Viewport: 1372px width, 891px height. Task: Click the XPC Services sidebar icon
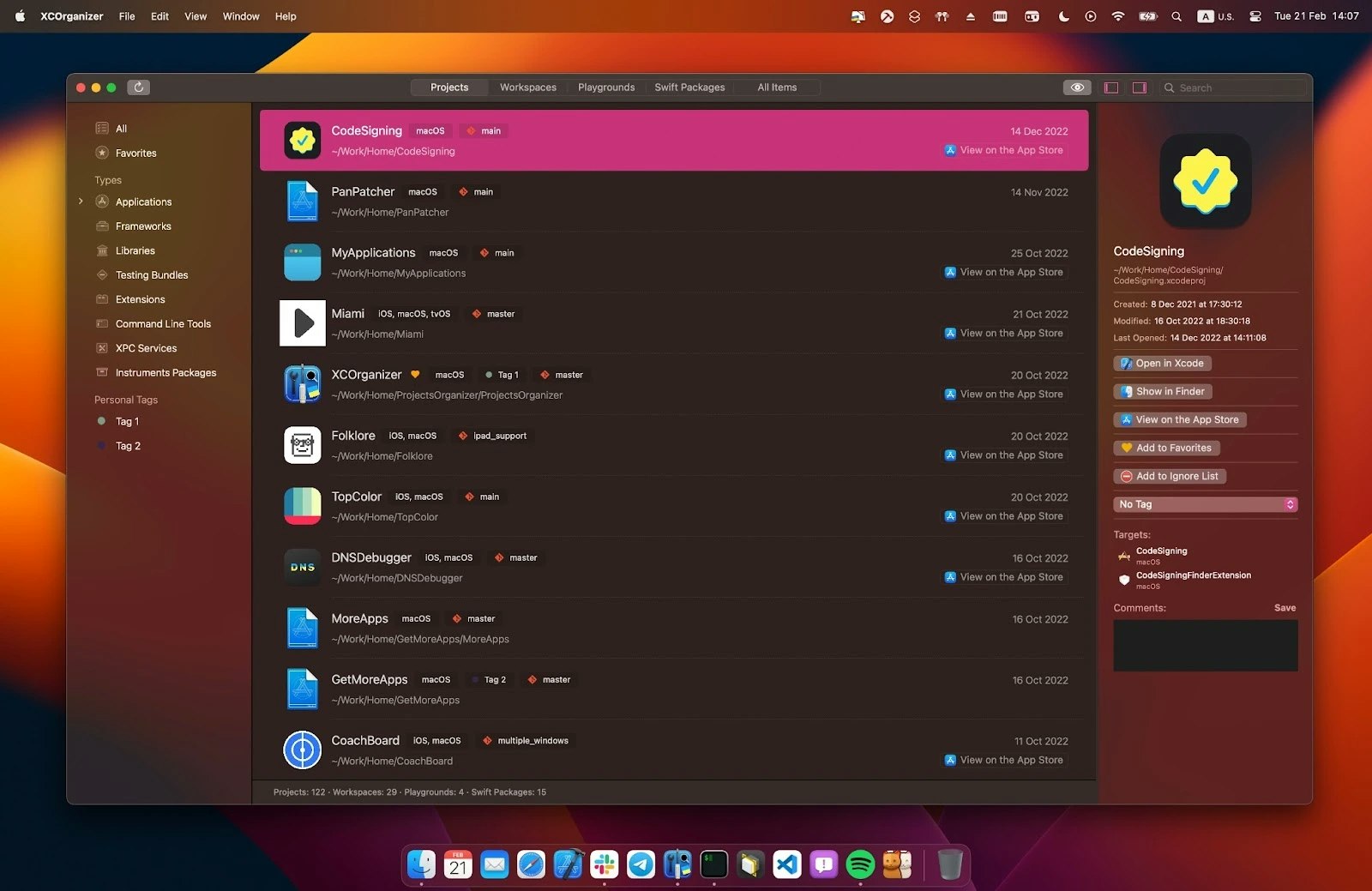click(x=102, y=348)
